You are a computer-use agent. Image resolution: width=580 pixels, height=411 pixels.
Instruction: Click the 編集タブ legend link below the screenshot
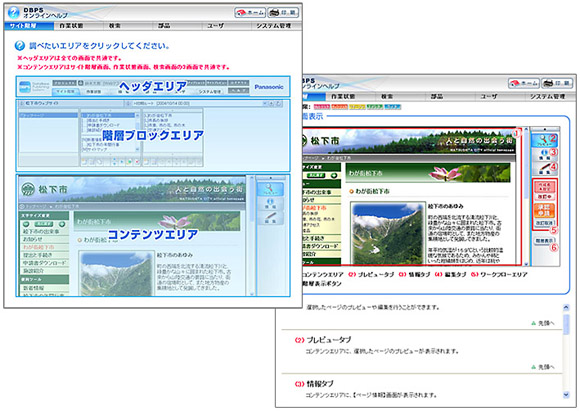click(x=451, y=274)
